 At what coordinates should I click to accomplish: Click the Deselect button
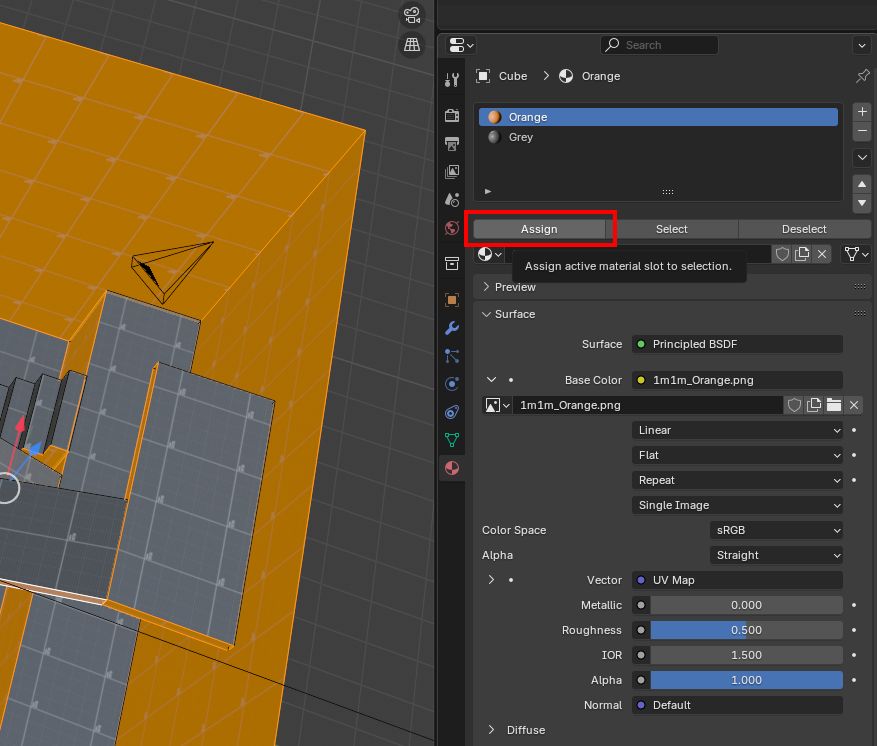click(x=804, y=229)
